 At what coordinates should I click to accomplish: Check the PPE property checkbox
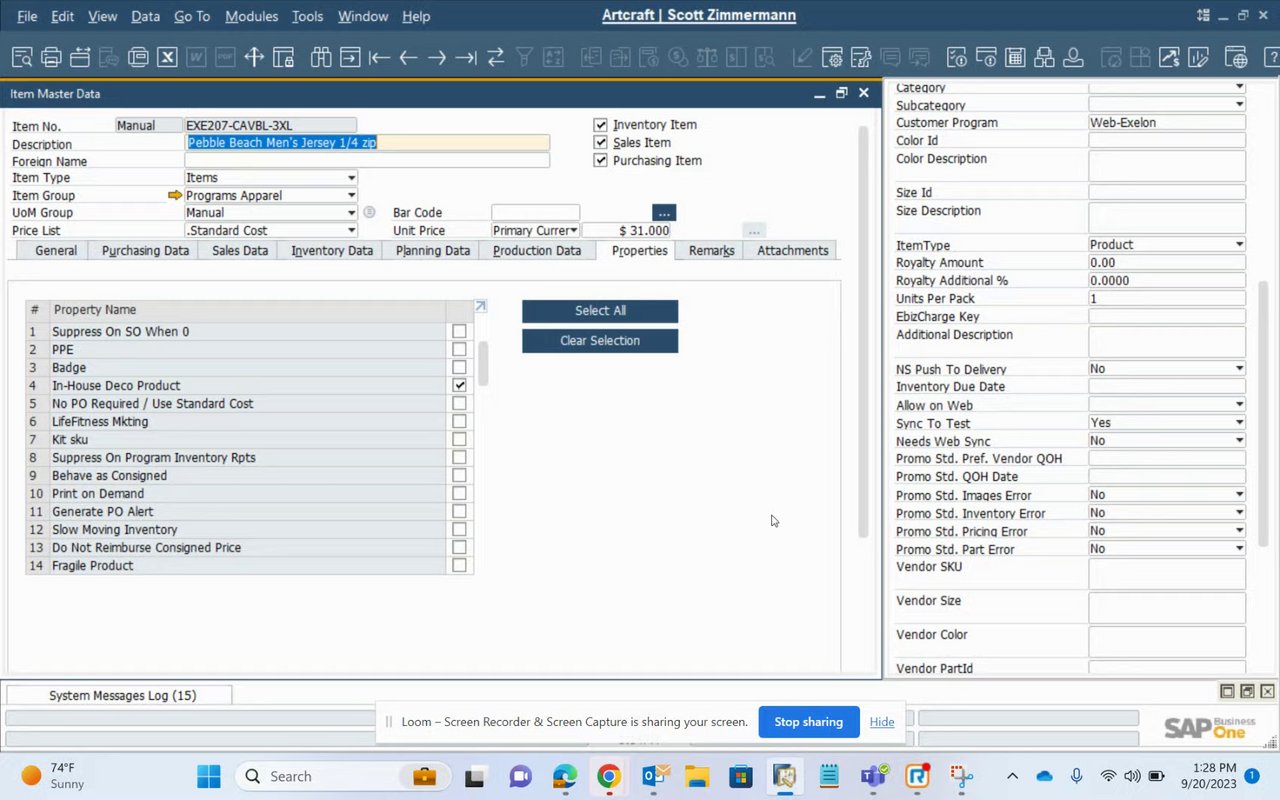pos(459,349)
